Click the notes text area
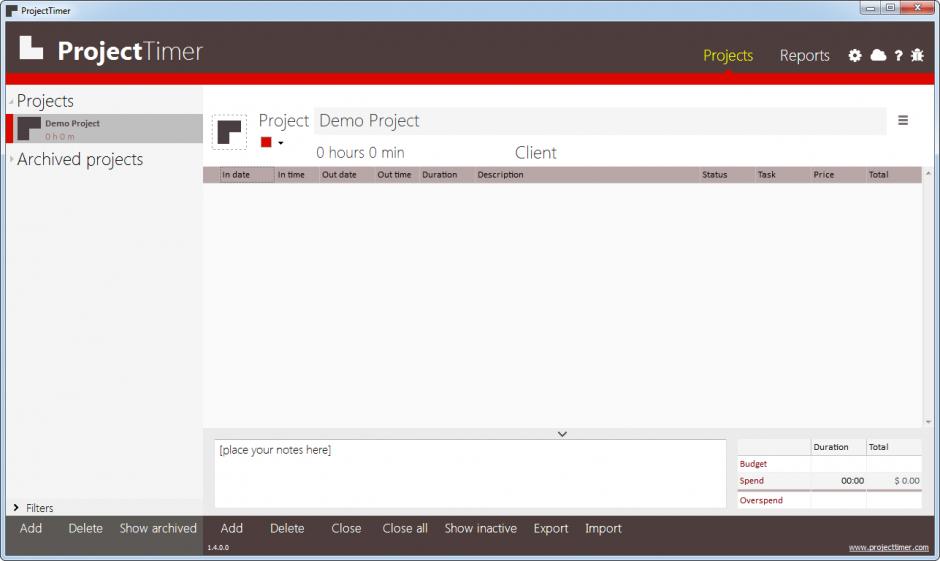Viewport: 940px width, 561px height. [470, 473]
